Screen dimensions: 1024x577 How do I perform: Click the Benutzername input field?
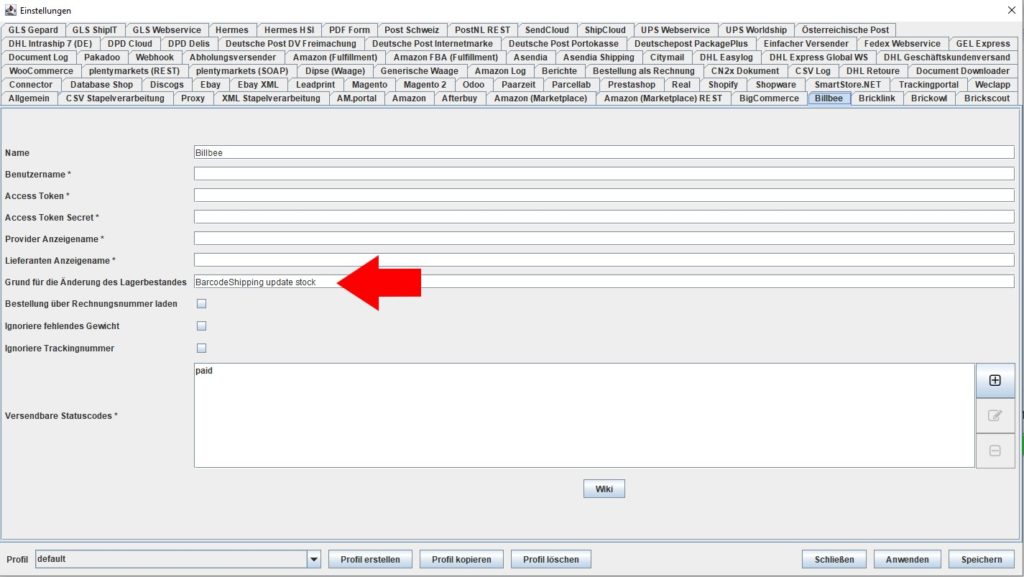tap(604, 174)
